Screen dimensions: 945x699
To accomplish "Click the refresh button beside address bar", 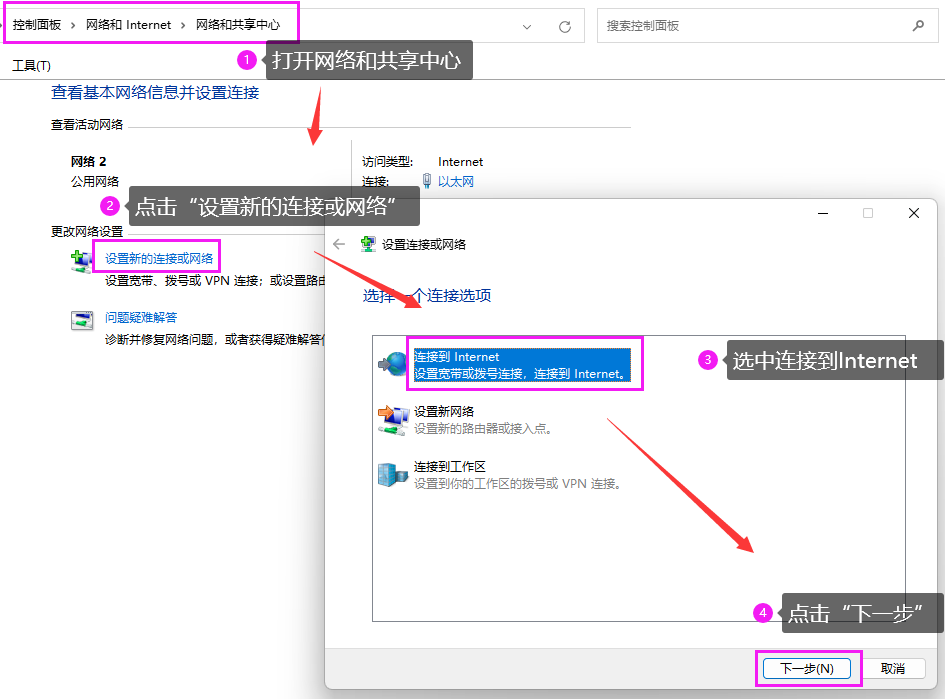I will pos(565,26).
